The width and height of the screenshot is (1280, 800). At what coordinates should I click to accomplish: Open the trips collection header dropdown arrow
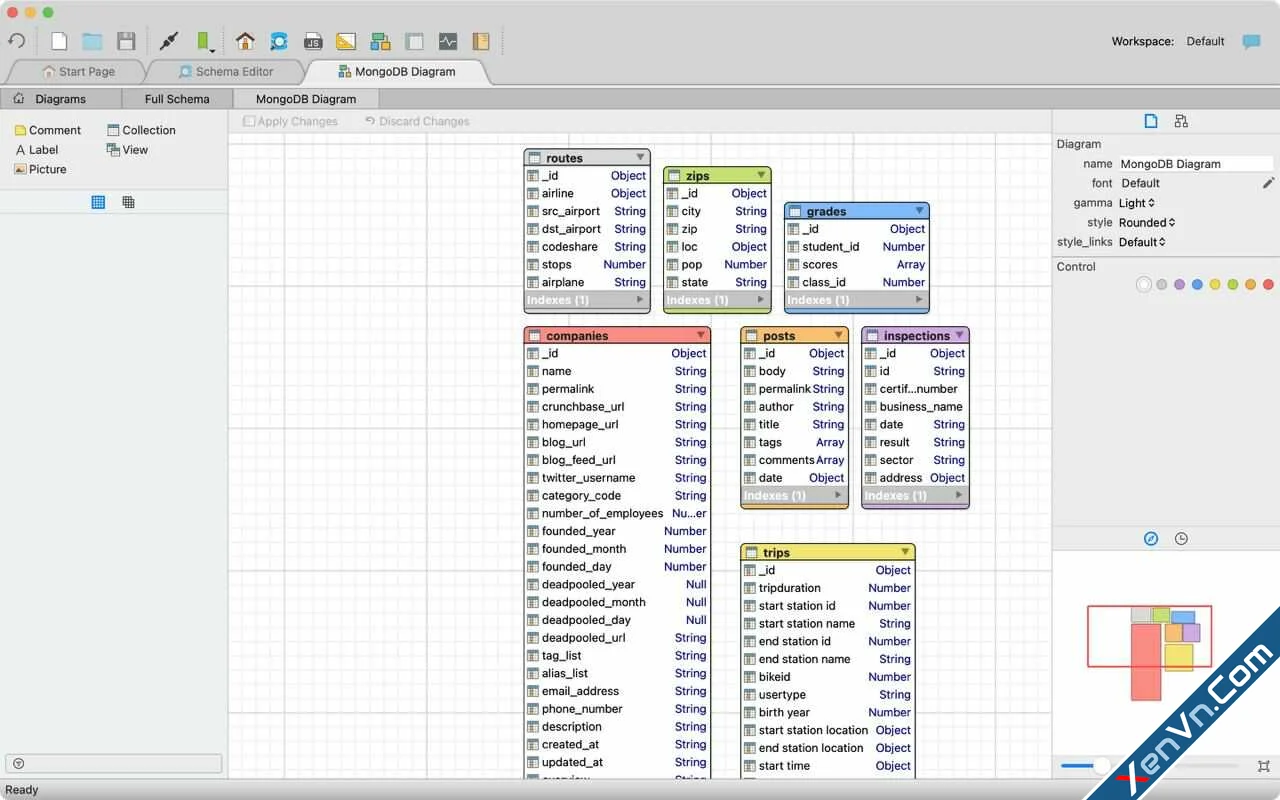(905, 552)
